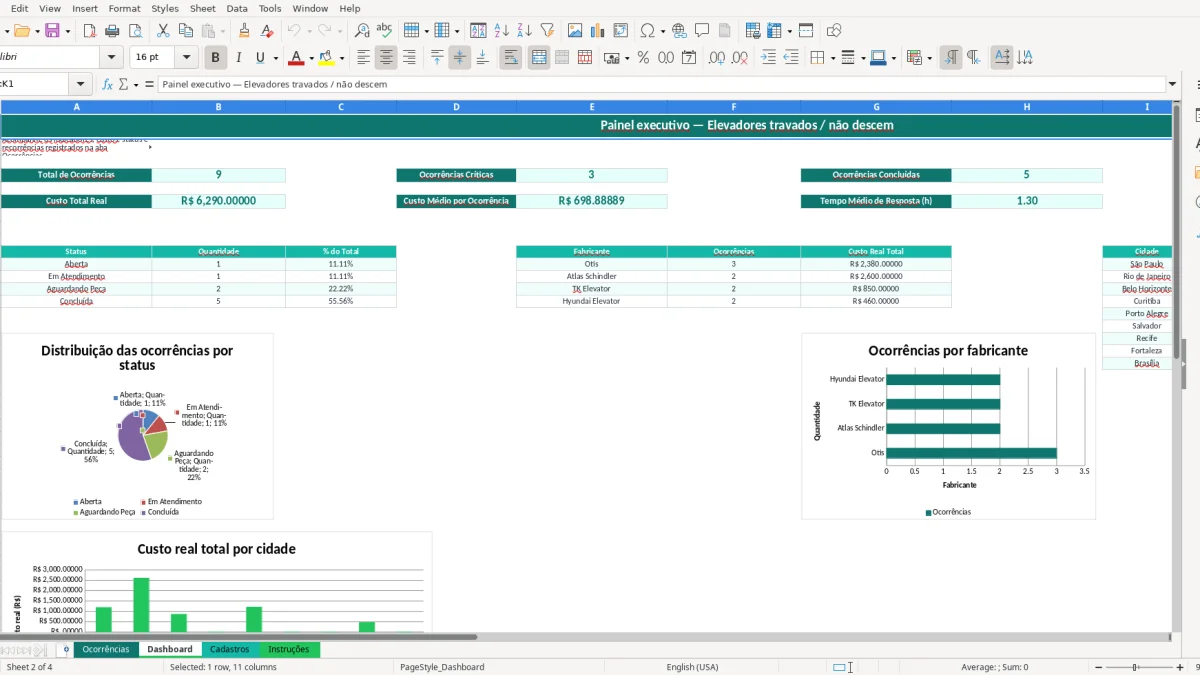Click the yellow background color swatch
The height and width of the screenshot is (675, 1200).
click(x=328, y=58)
